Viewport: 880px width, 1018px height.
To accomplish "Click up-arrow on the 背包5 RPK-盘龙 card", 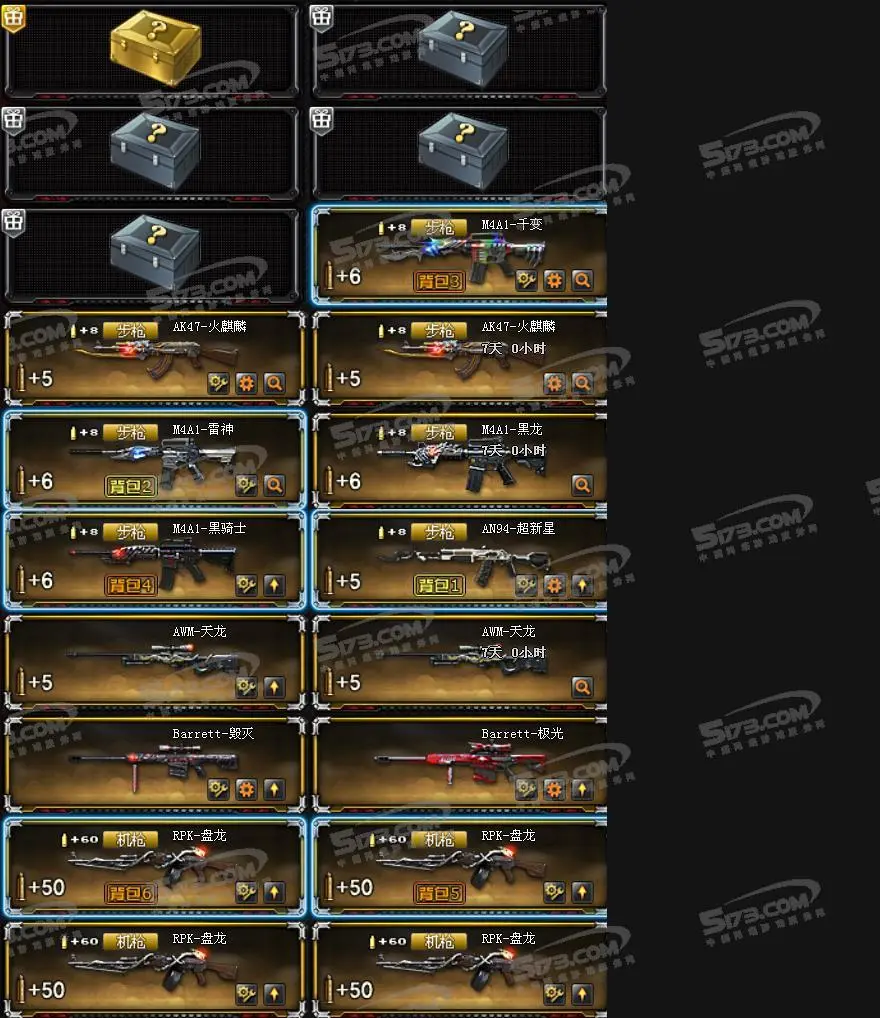I will 583,891.
